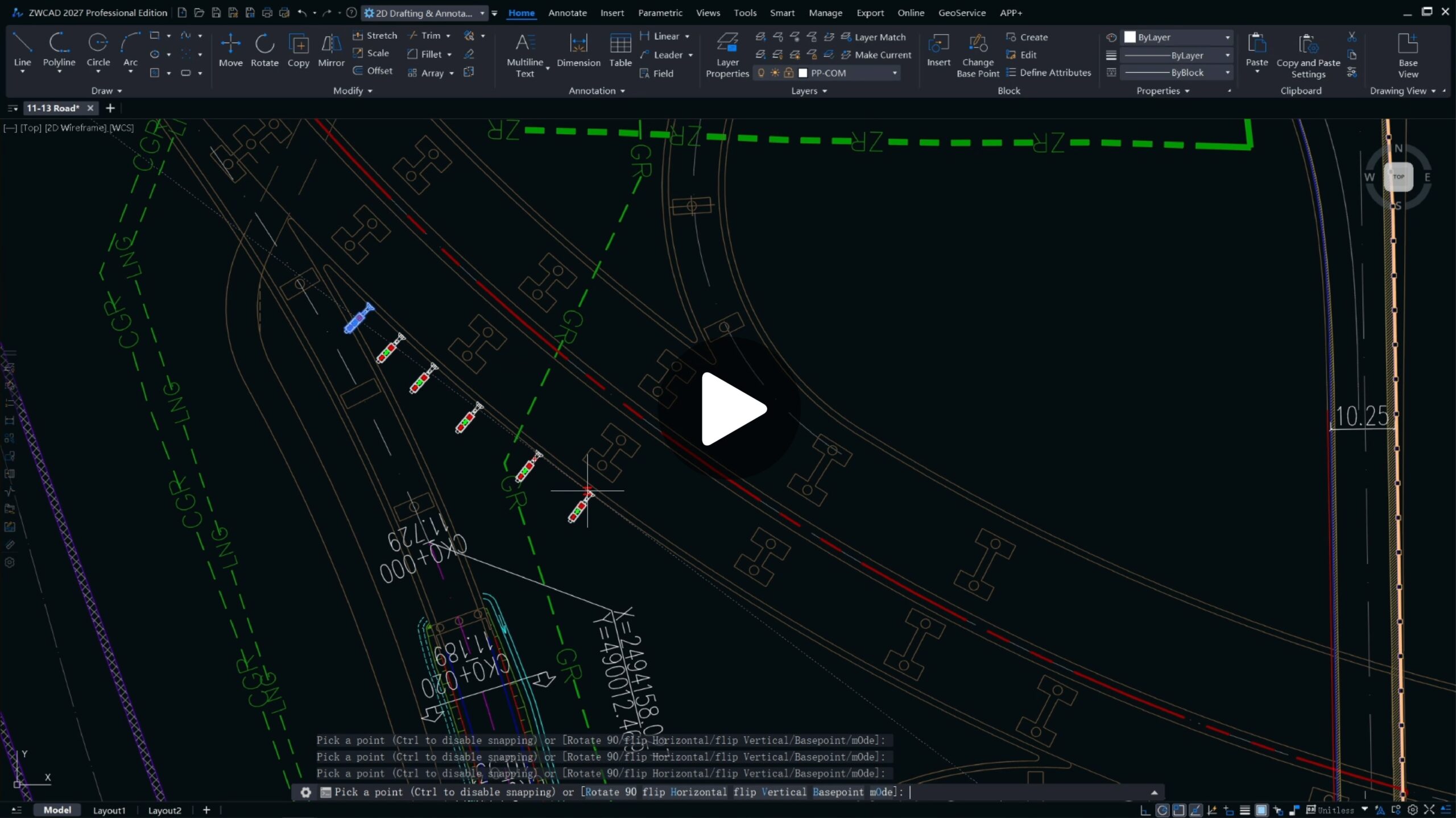Open the Annotate ribbon tab
1456x818 pixels.
tap(567, 13)
